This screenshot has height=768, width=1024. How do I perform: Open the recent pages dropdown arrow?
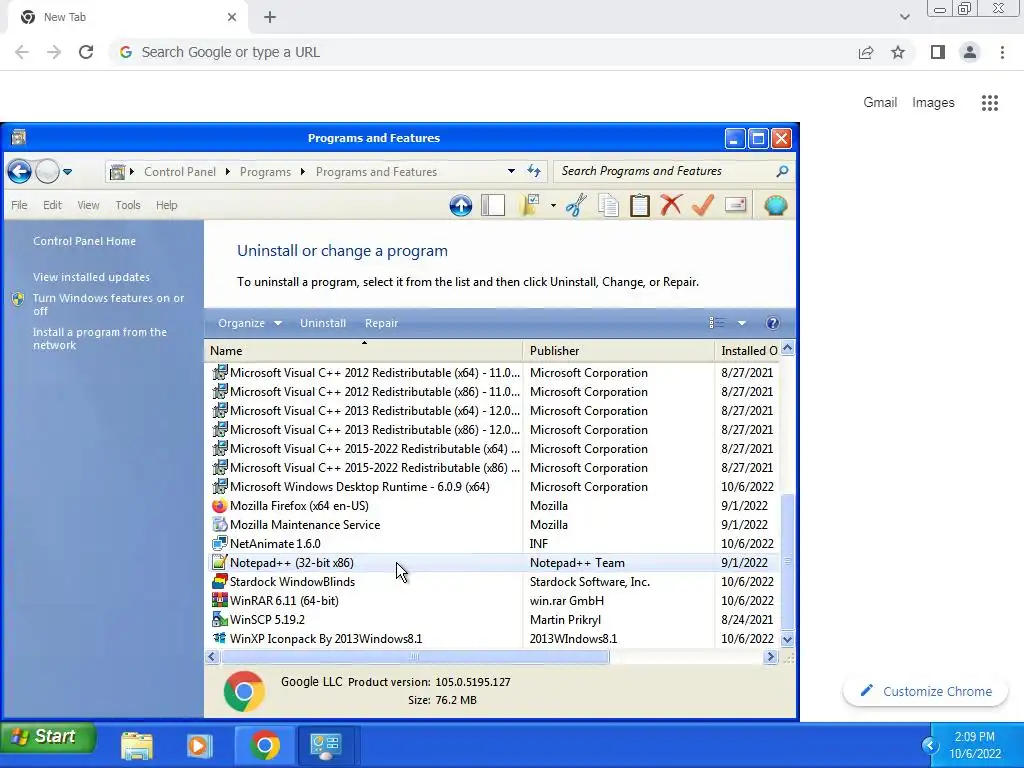(x=67, y=172)
